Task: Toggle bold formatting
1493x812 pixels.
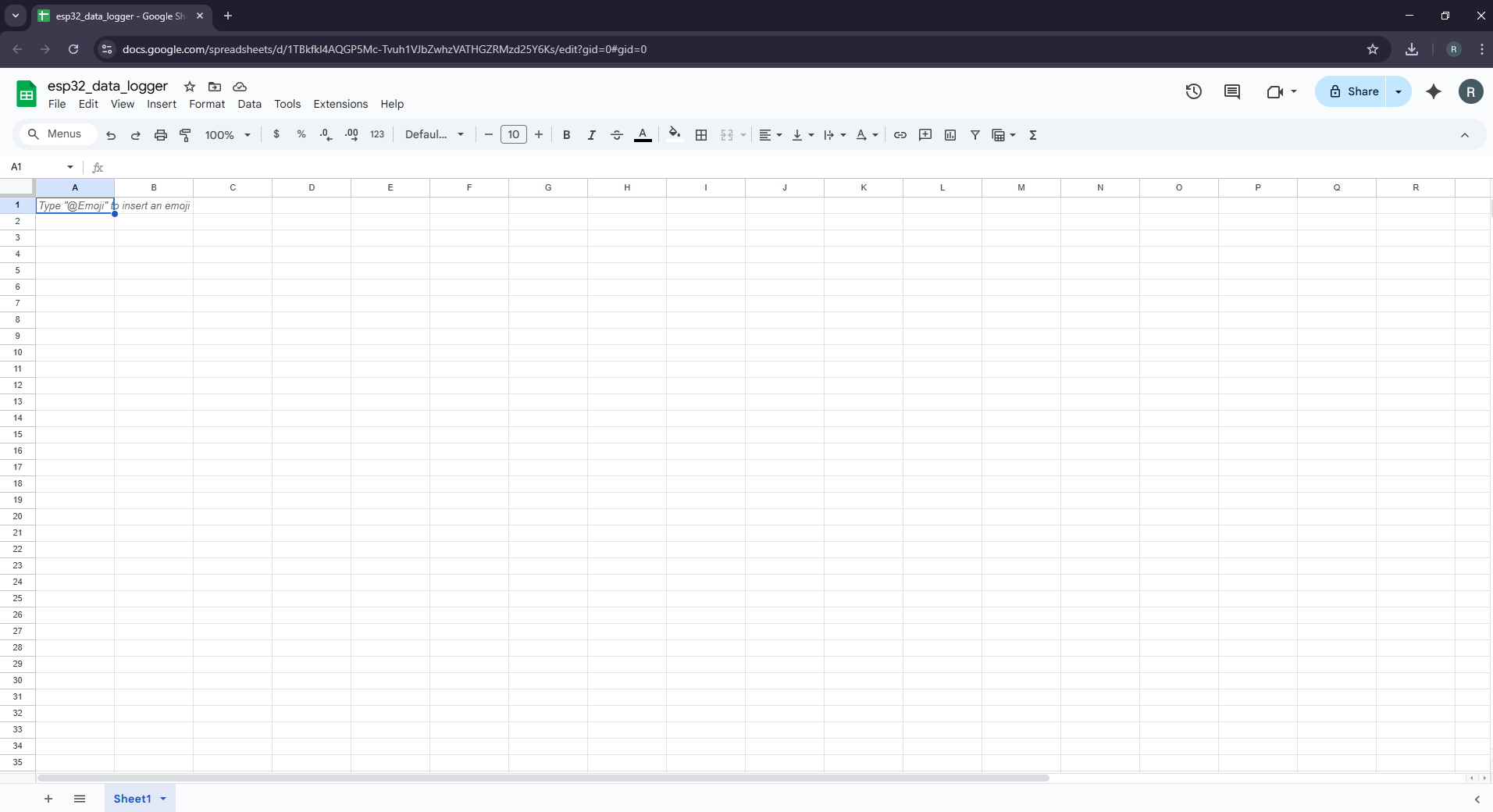Action: click(x=567, y=135)
